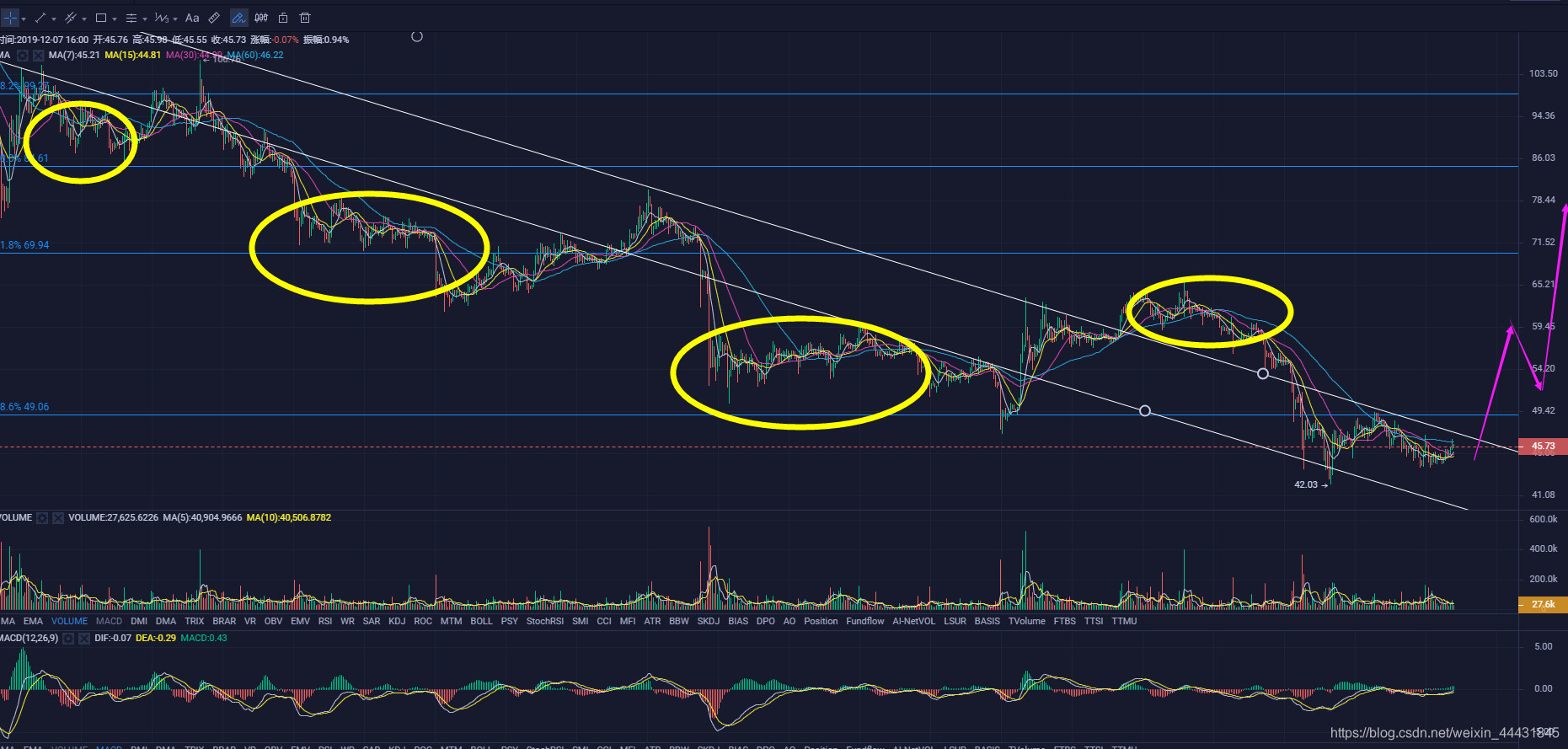This screenshot has width=1568, height=749.
Task: Toggle the continuous drawing pen mode
Action: (x=238, y=18)
